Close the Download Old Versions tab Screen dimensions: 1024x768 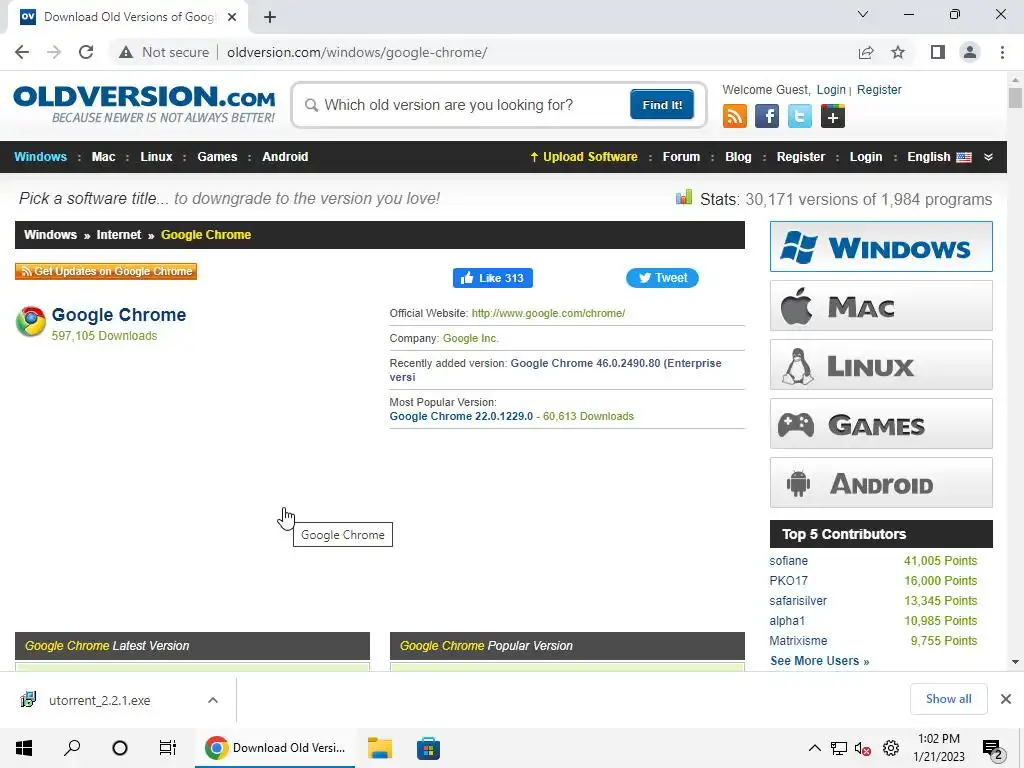click(232, 17)
